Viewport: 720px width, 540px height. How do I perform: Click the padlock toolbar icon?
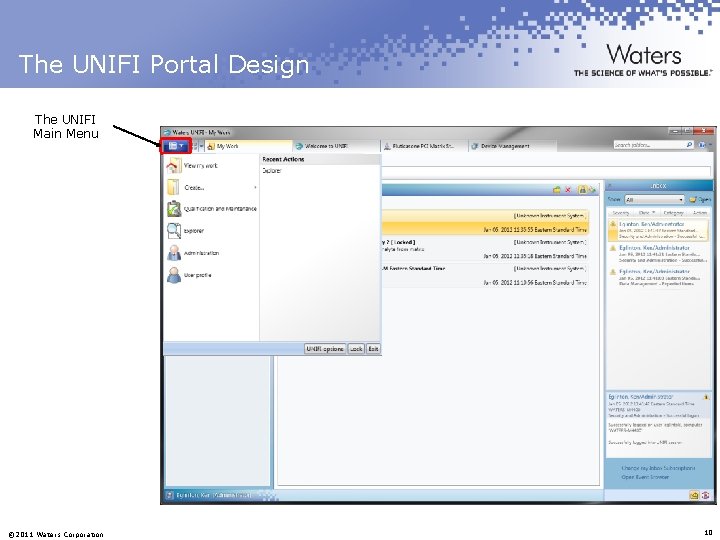(582, 190)
